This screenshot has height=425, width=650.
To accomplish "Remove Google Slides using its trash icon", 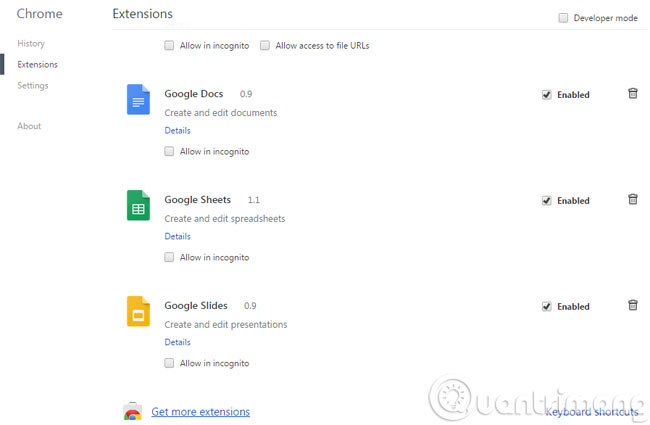I will coord(633,305).
